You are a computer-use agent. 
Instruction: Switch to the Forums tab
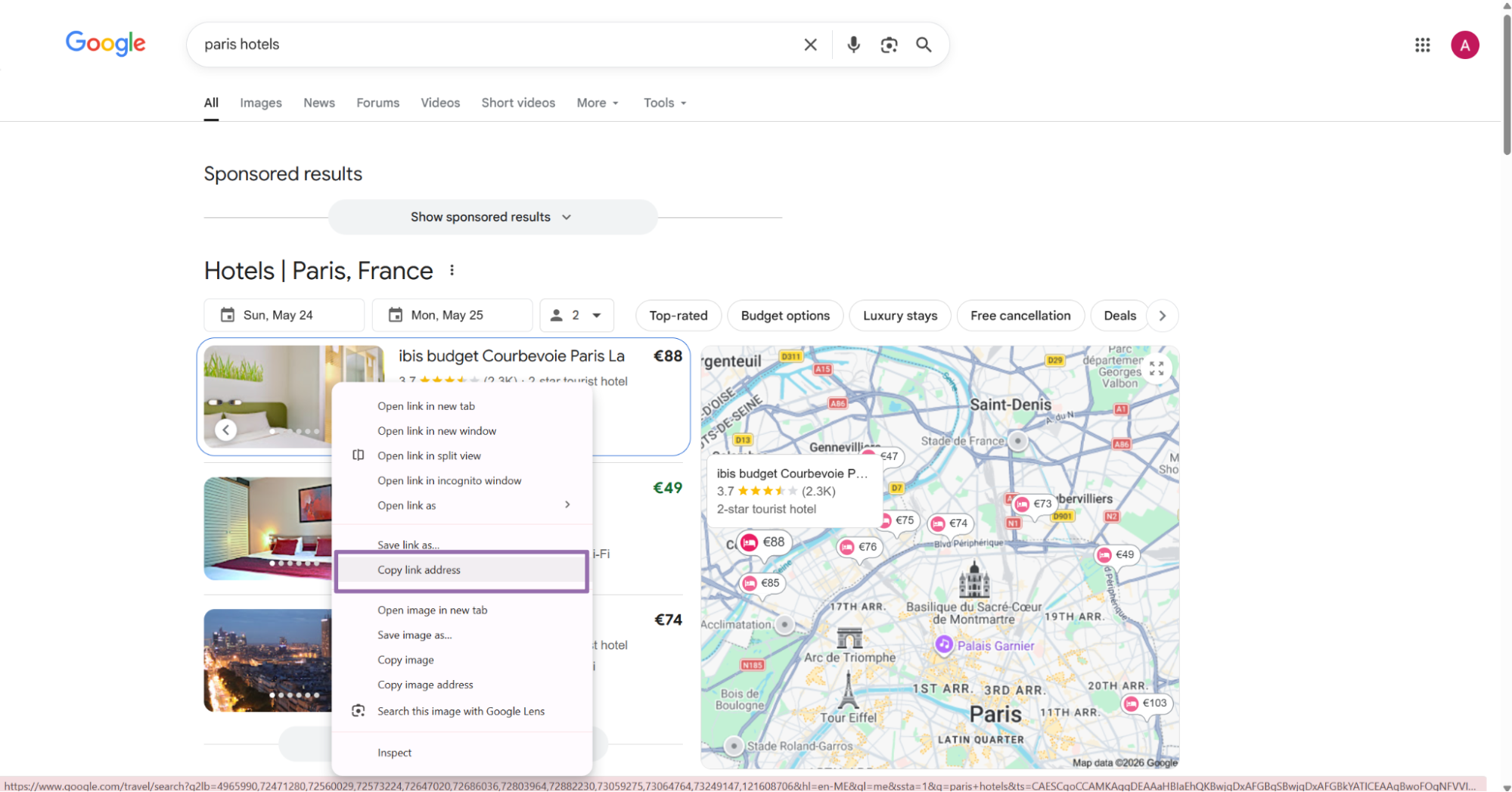pyautogui.click(x=378, y=103)
